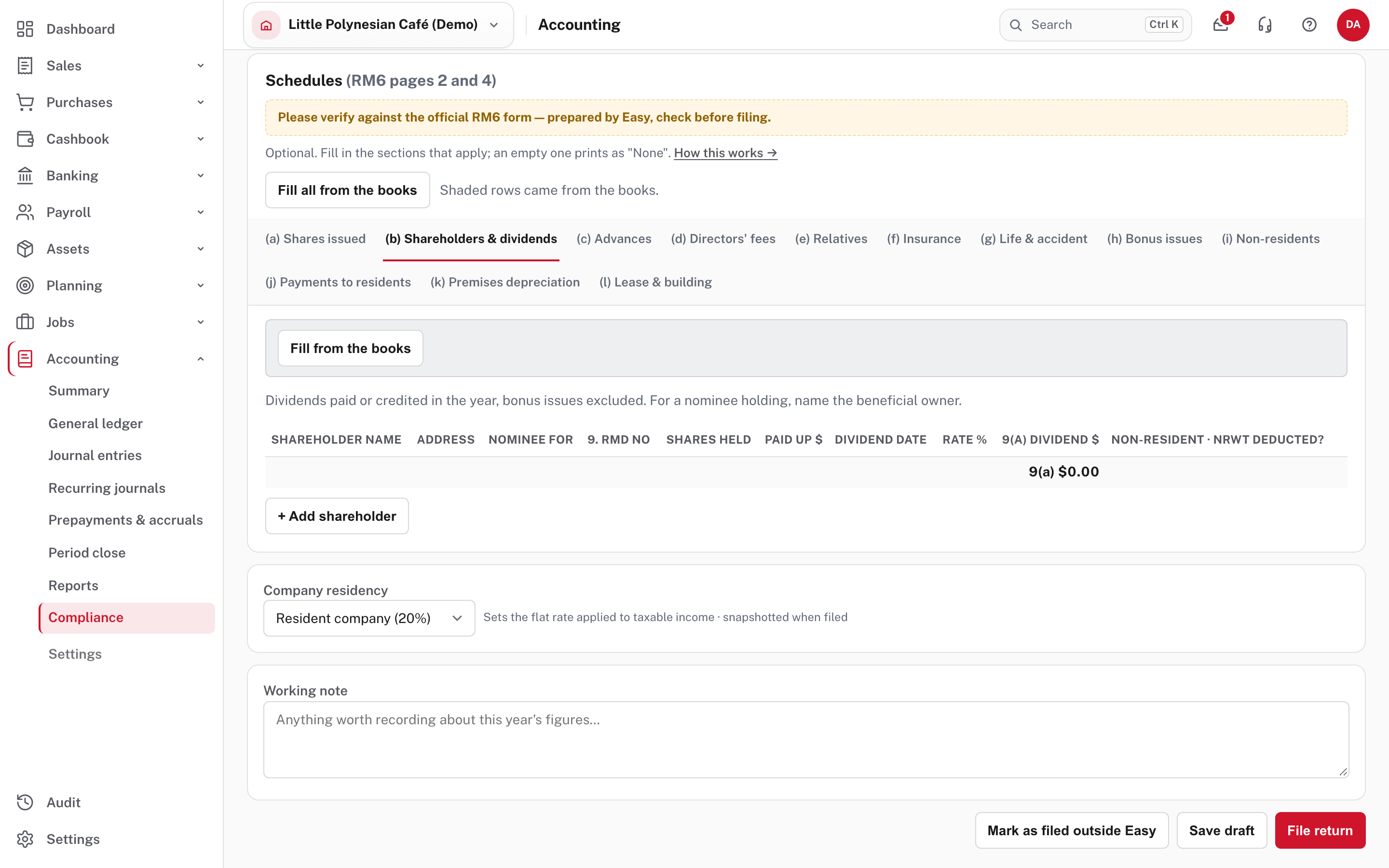The height and width of the screenshot is (868, 1389).
Task: Click the Payroll people icon
Action: 25,212
